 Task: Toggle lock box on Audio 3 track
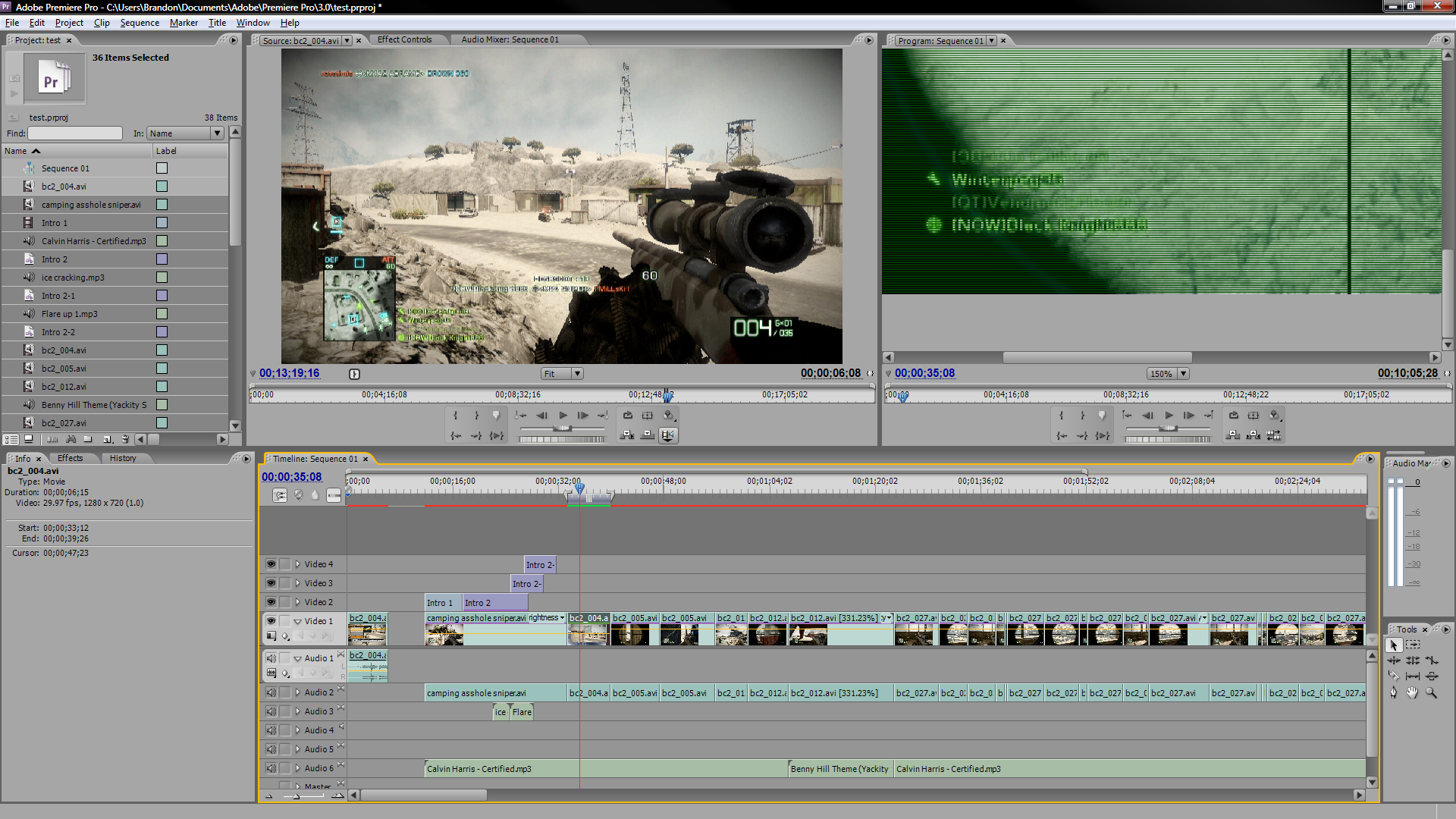point(285,711)
